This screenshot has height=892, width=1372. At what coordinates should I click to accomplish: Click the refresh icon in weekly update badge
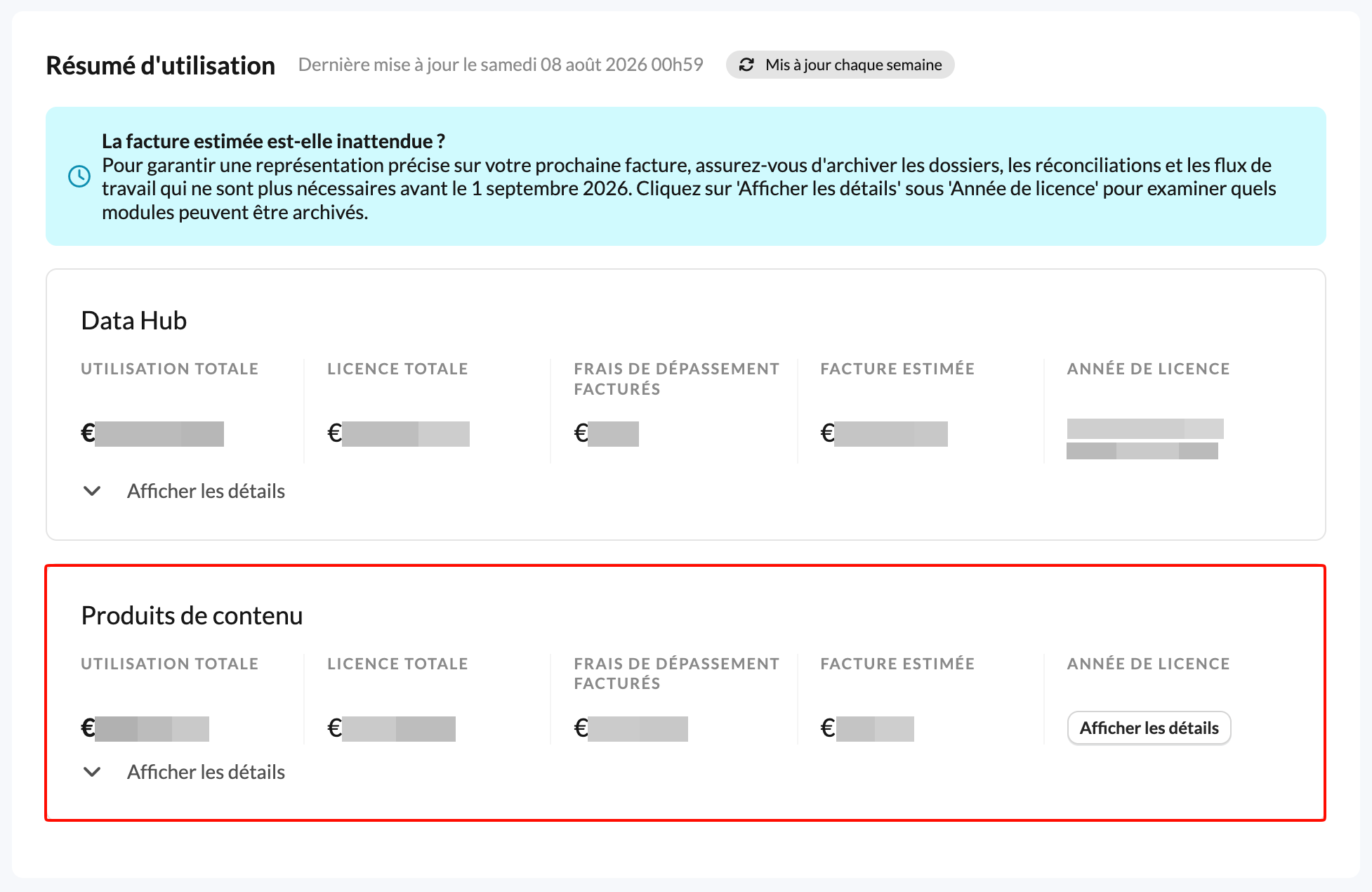point(746,65)
